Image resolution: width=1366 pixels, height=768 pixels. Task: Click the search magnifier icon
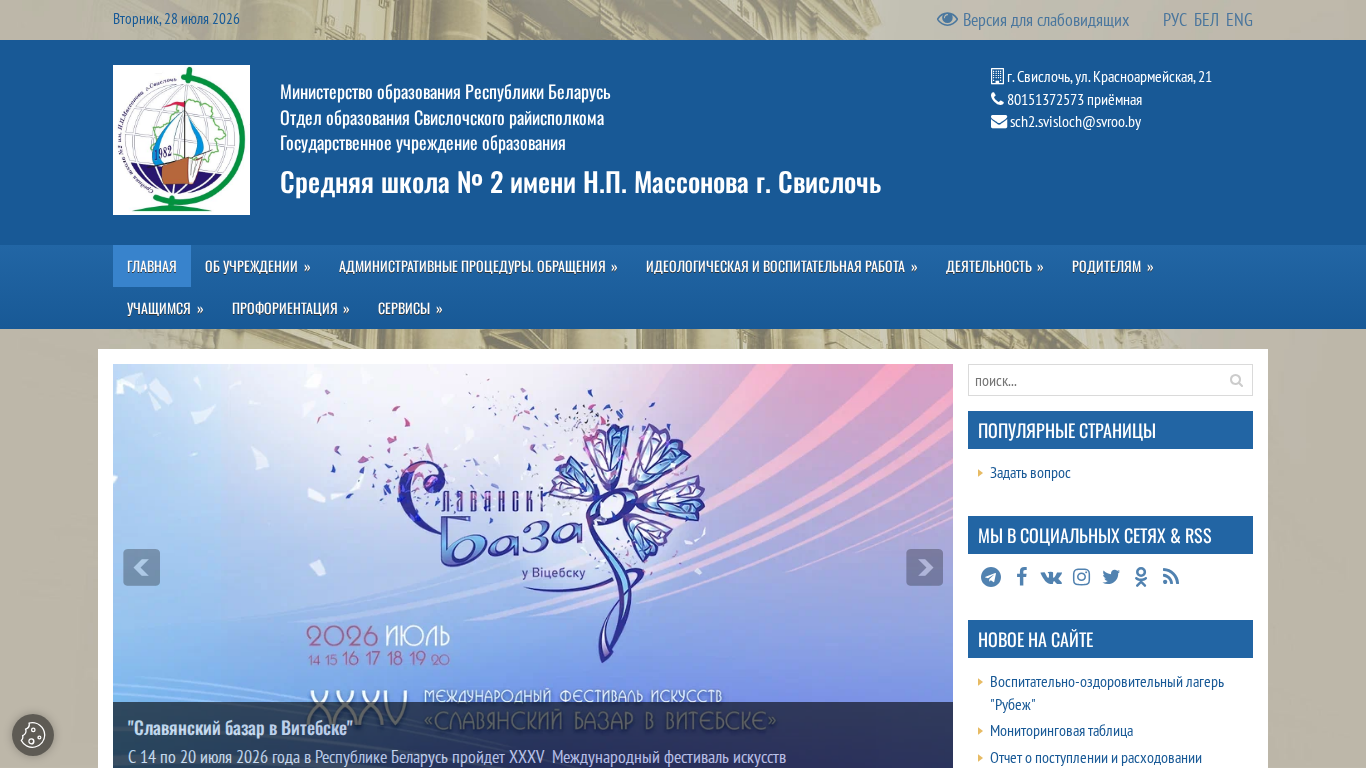coord(1236,380)
